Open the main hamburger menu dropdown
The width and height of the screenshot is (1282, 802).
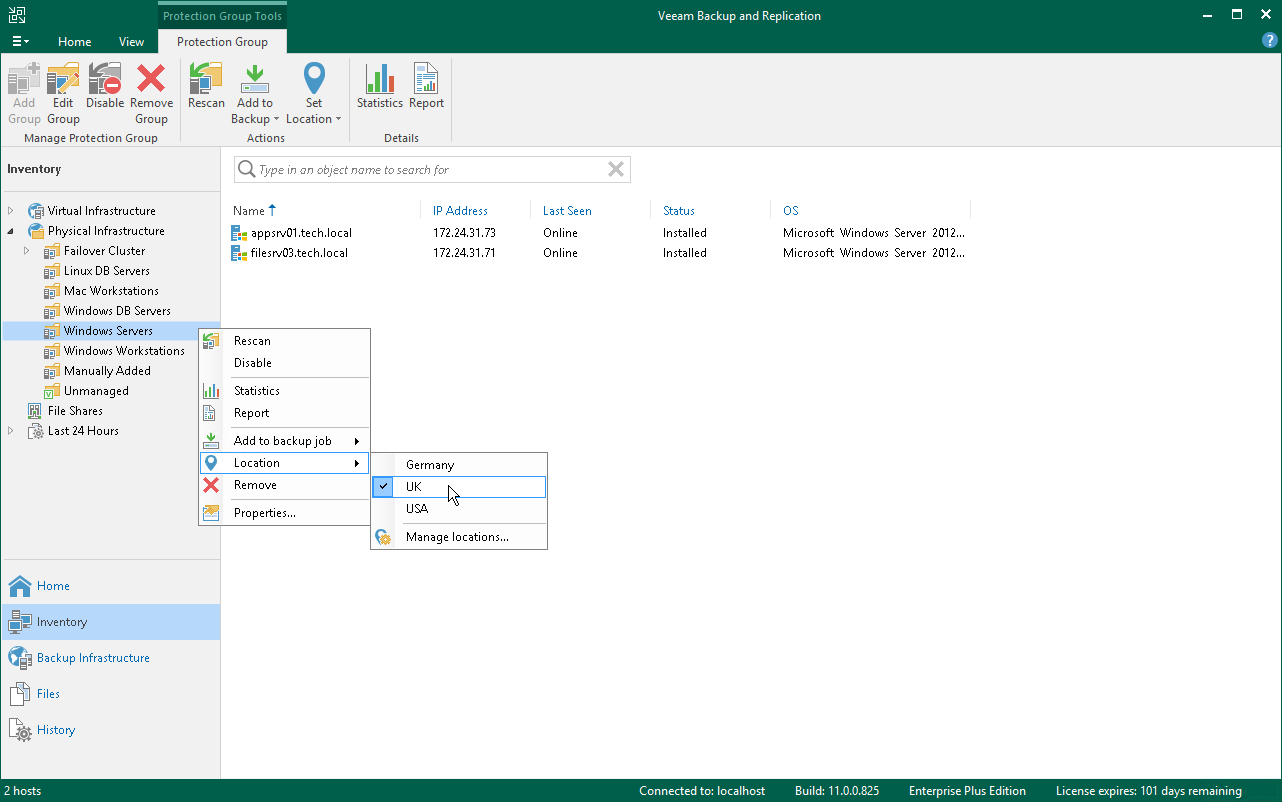point(20,41)
